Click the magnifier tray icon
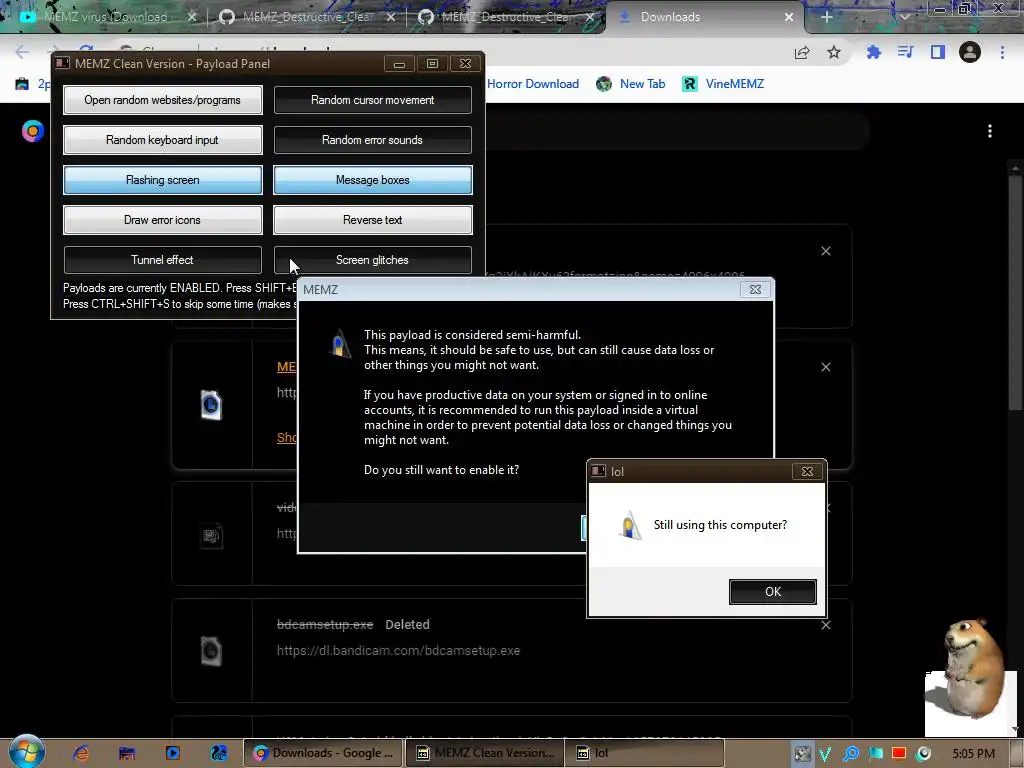1024x768 pixels. click(851, 754)
